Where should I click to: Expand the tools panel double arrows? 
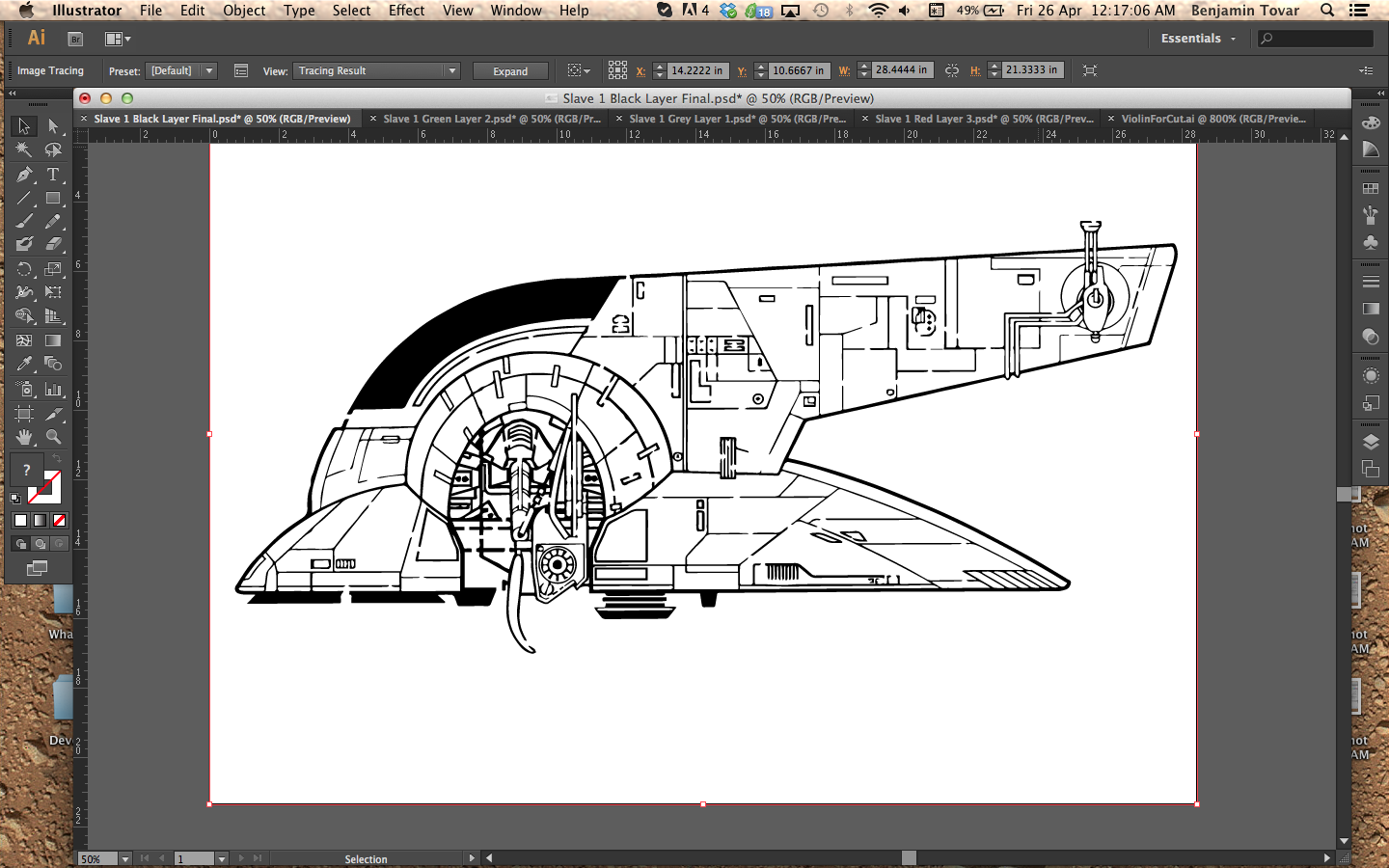[13, 94]
